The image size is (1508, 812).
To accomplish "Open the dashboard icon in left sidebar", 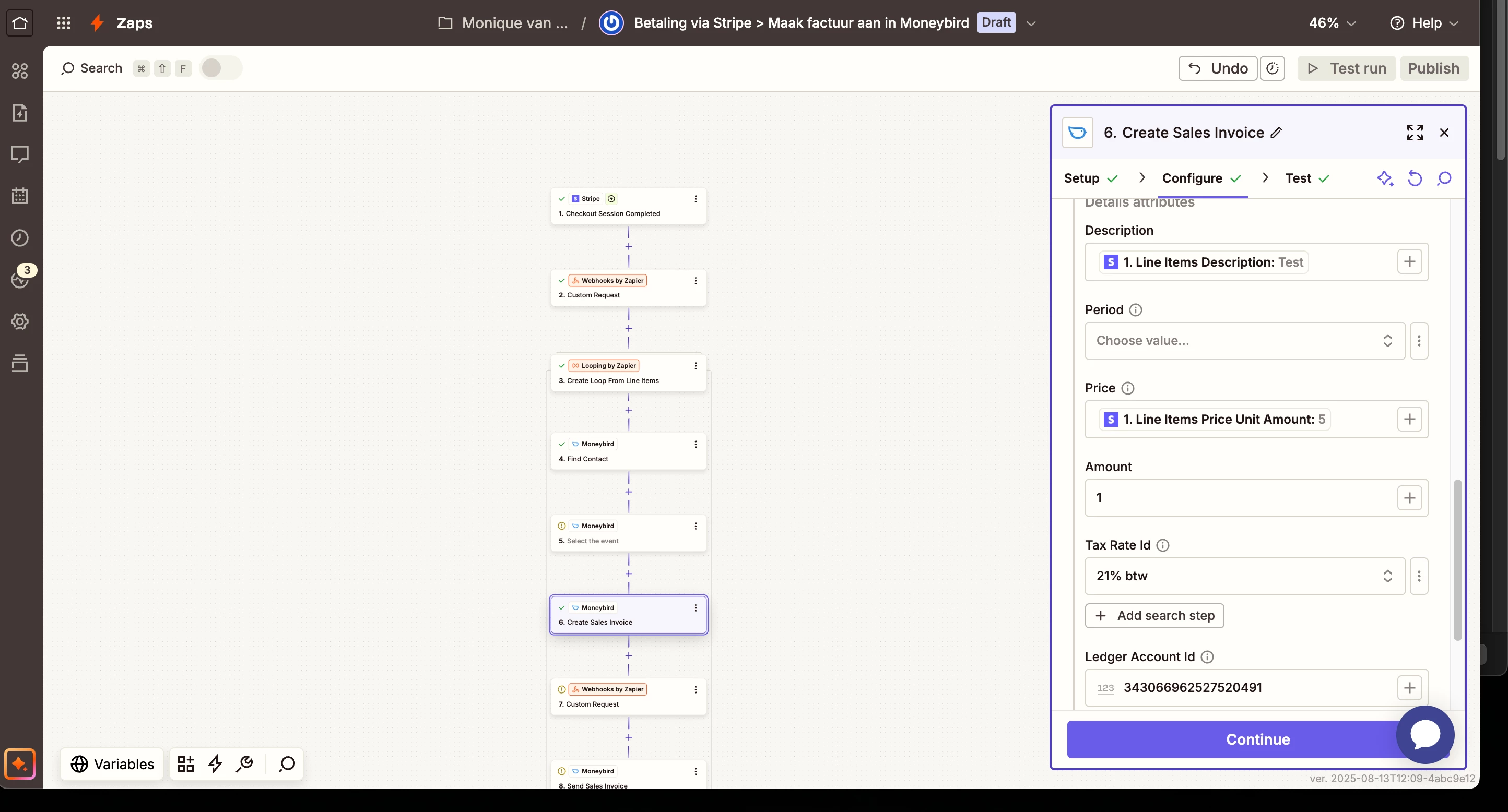I will point(20,71).
